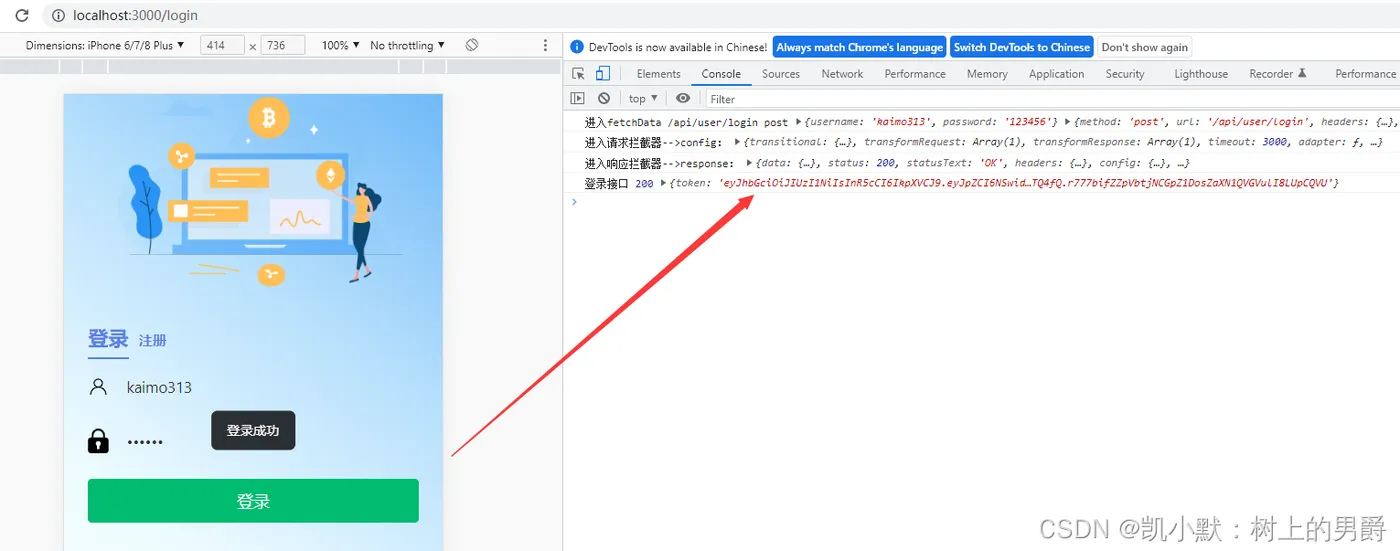The height and width of the screenshot is (551, 1400).
Task: Dismiss with Don't show again button
Action: click(1145, 47)
